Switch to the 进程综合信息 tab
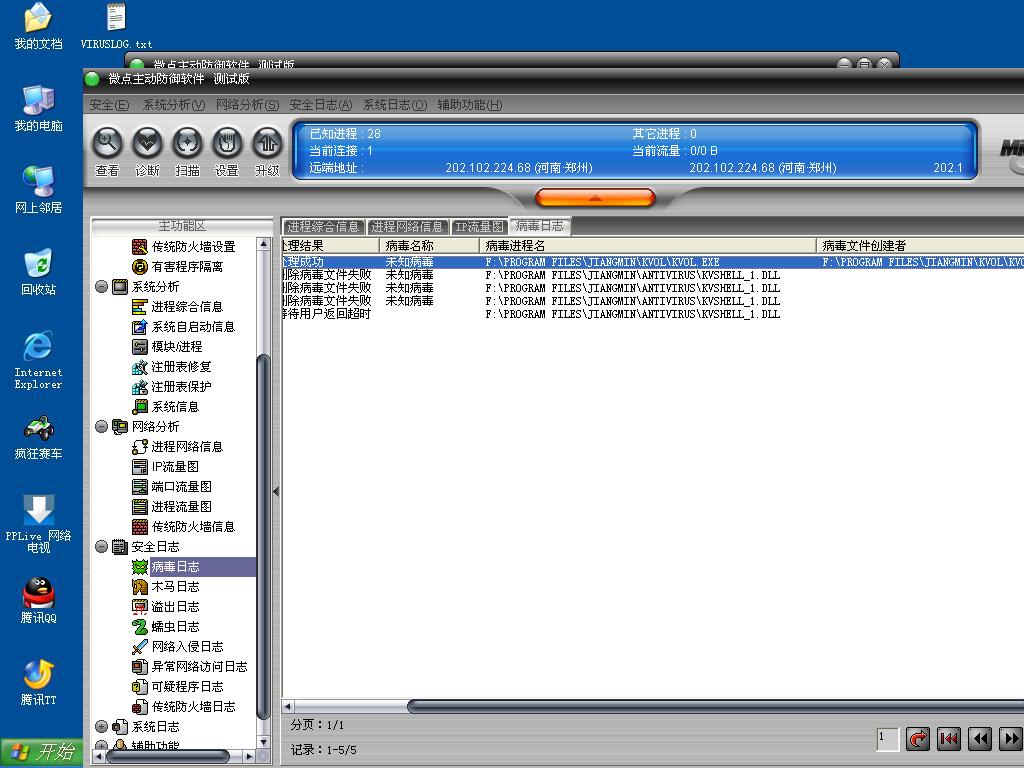This screenshot has height=768, width=1024. click(x=323, y=227)
